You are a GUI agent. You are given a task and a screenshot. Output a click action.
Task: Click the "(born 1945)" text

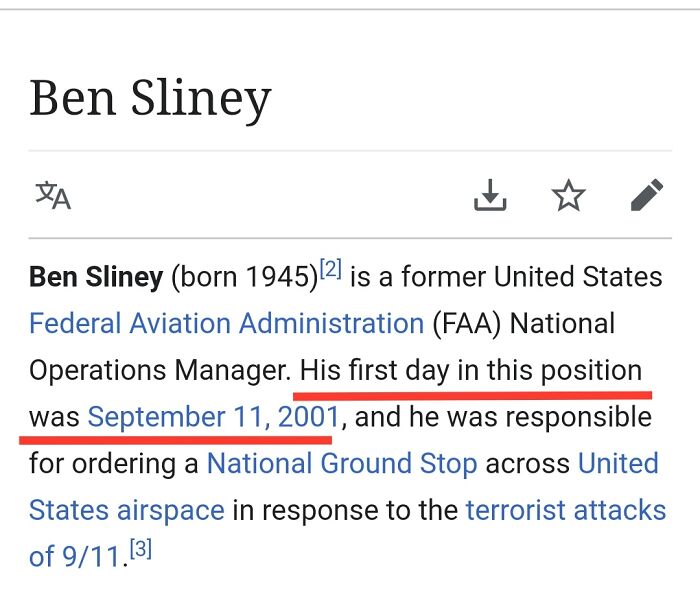pos(244,277)
